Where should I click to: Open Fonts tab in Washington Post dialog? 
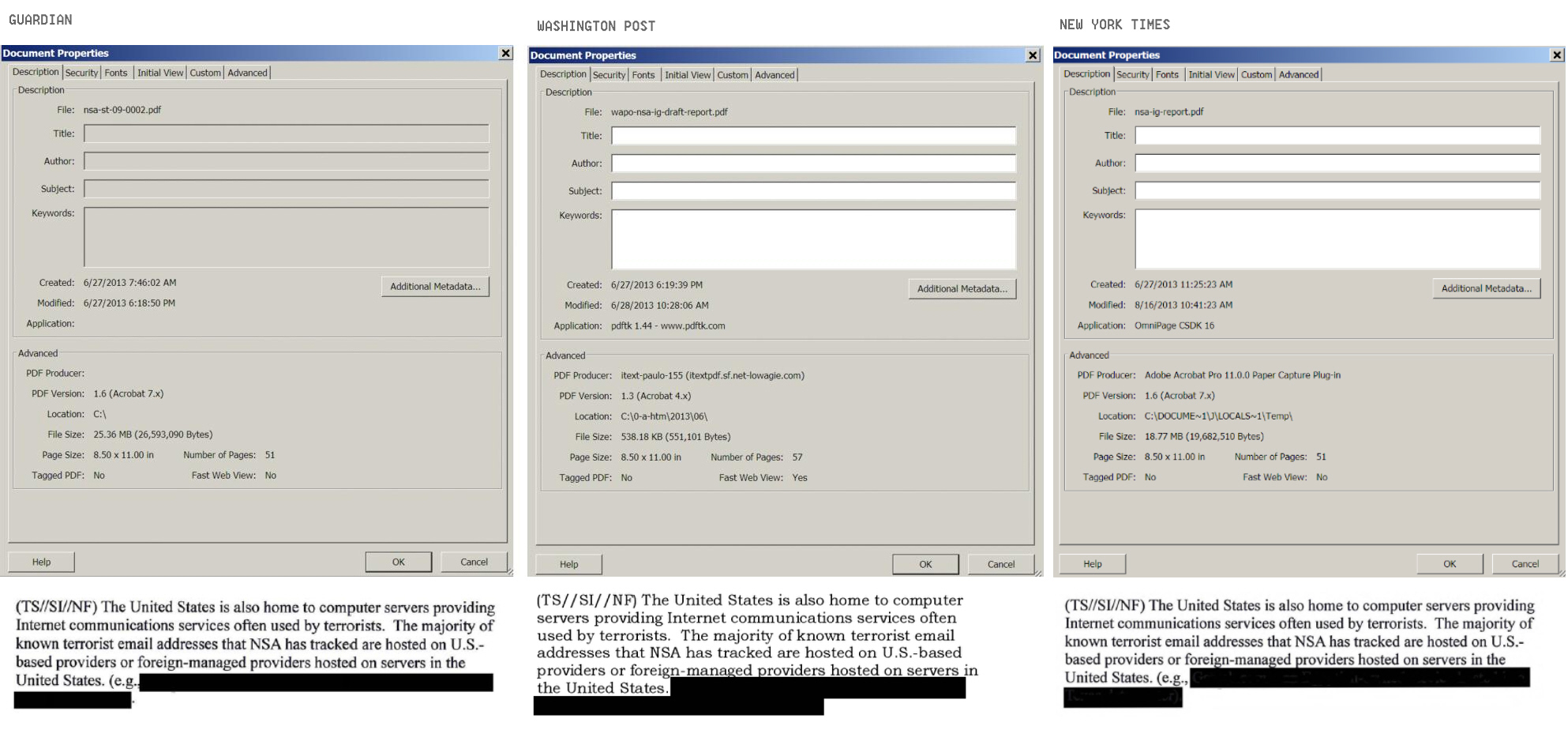point(643,75)
